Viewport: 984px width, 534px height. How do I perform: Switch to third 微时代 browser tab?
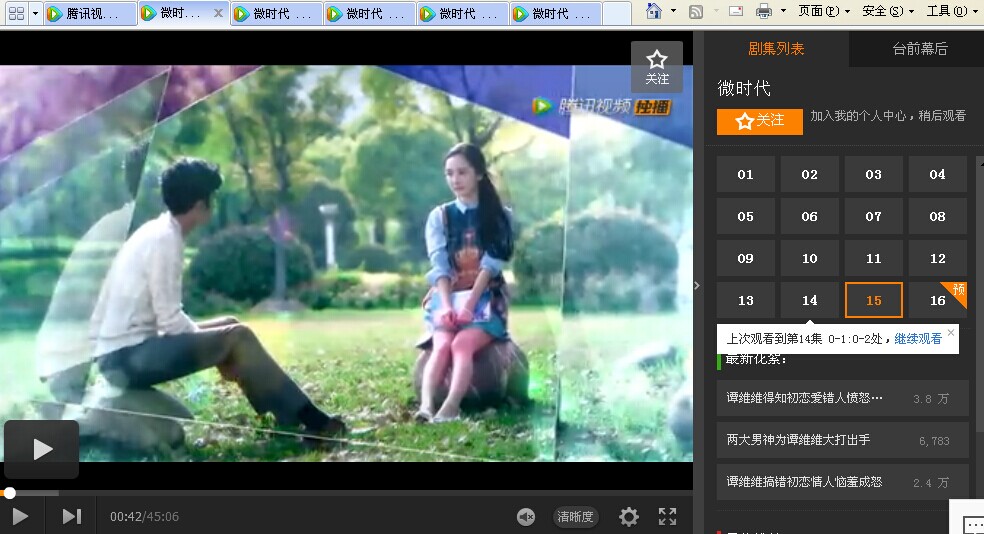277,13
